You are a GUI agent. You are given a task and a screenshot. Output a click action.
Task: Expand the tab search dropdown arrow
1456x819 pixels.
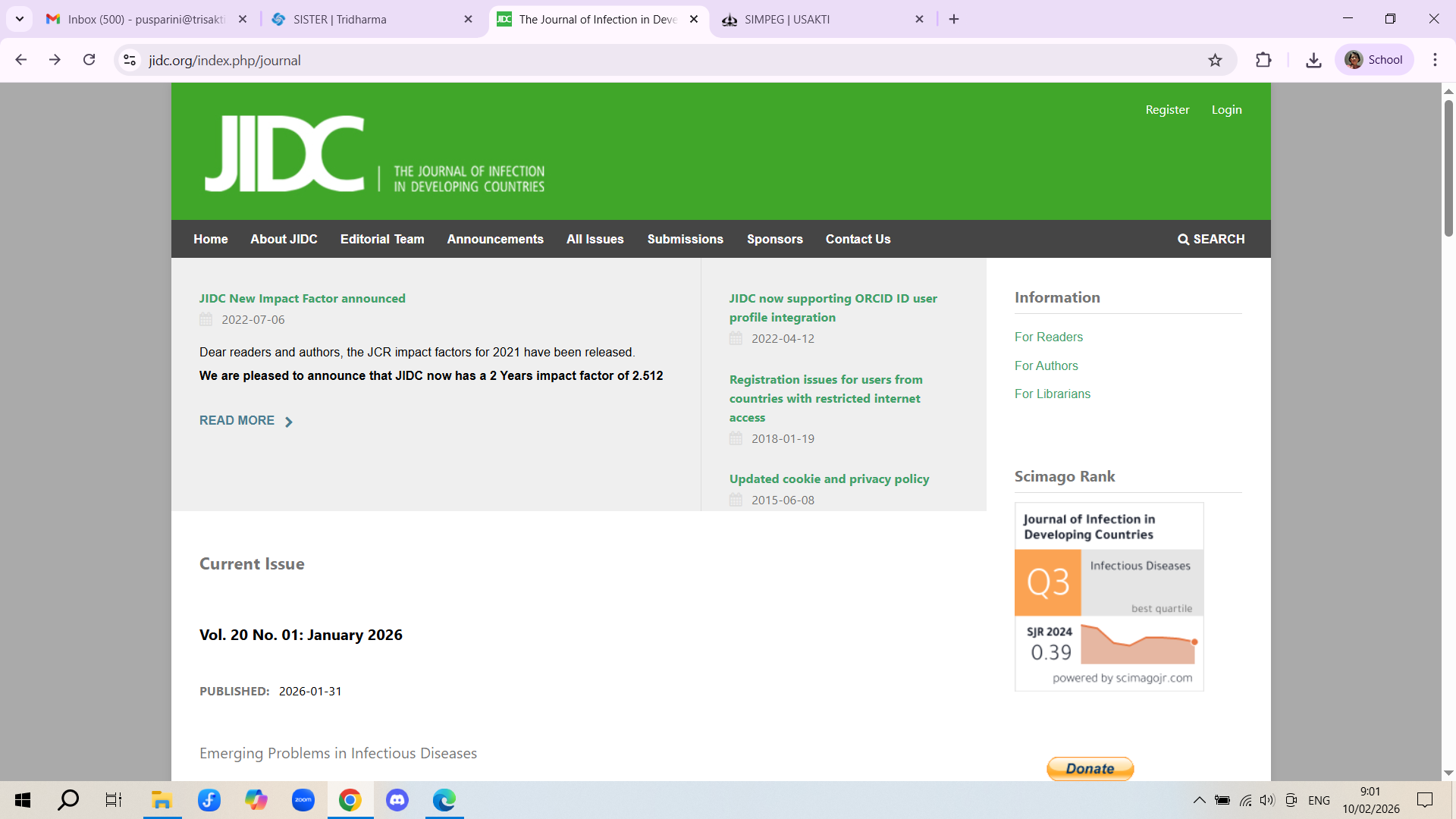pyautogui.click(x=20, y=19)
